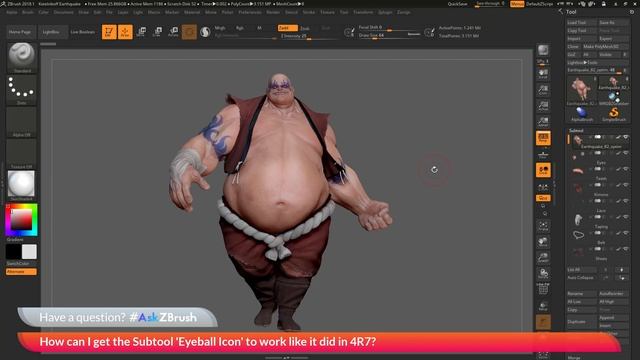Open the Texture Off picker
The height and width of the screenshot is (360, 640).
(x=21, y=154)
